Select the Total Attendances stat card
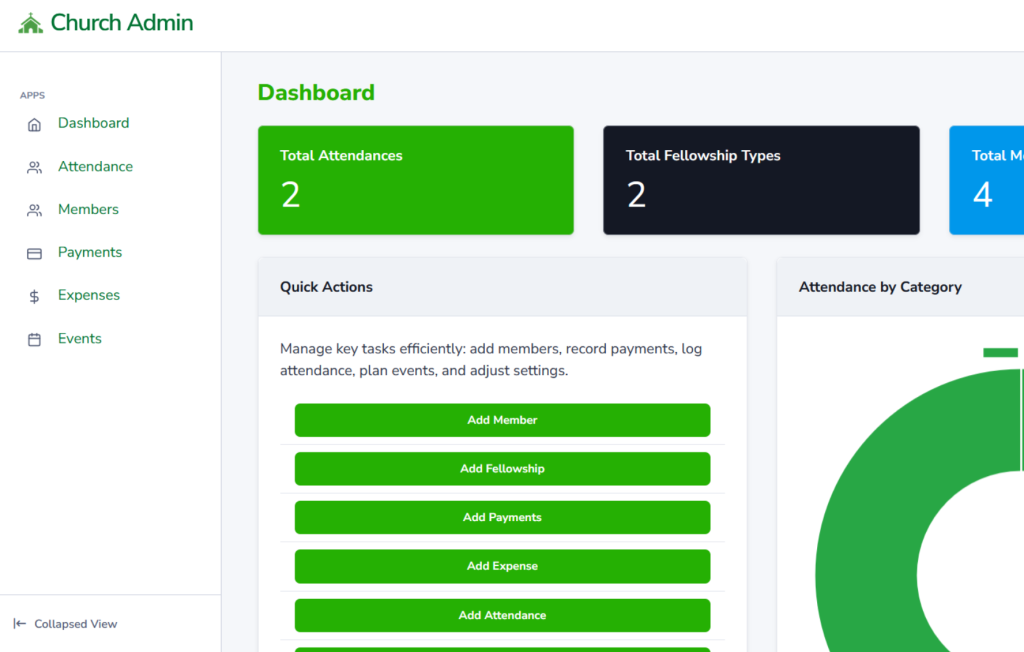1024x652 pixels. [415, 180]
